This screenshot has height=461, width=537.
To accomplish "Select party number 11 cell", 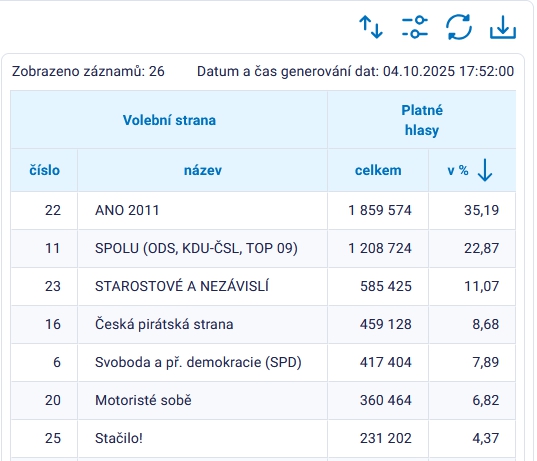I will pyautogui.click(x=44, y=248).
